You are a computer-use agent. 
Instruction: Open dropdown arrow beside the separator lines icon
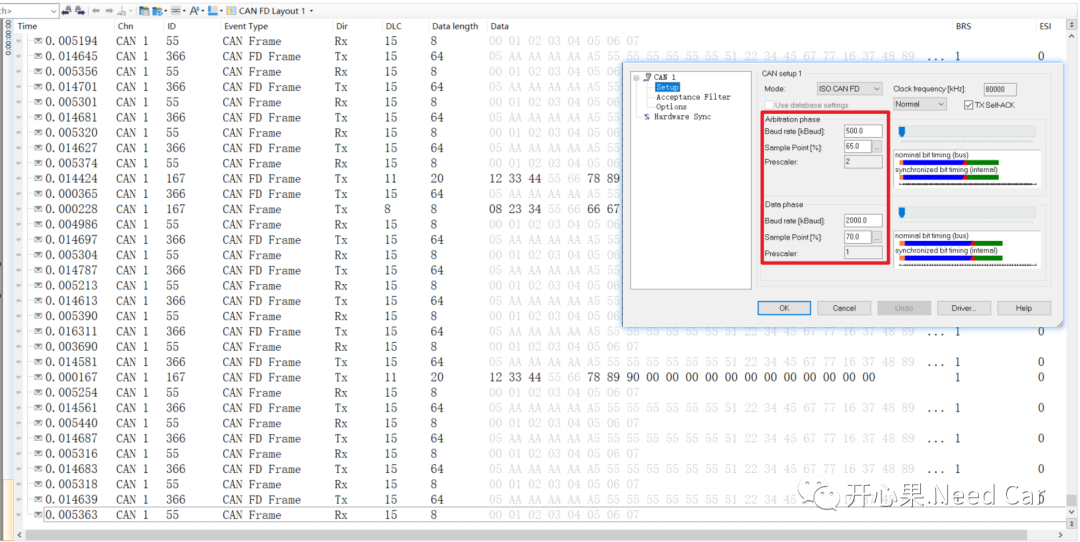pos(184,11)
